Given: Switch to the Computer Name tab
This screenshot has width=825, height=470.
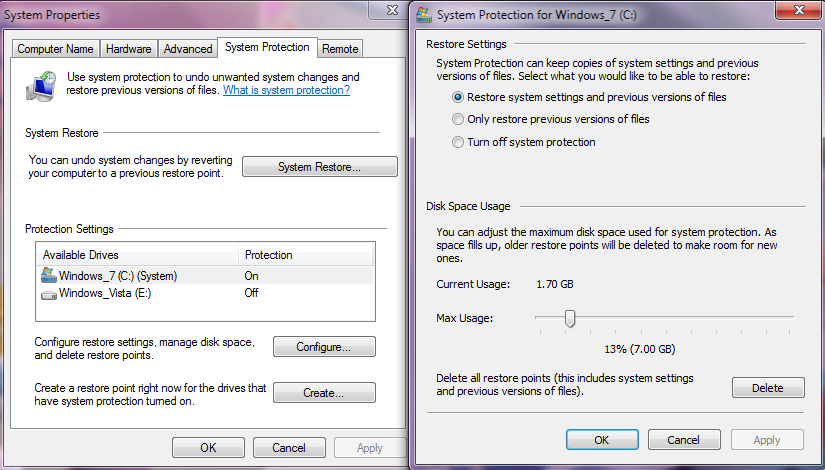Looking at the screenshot, I should coord(55,49).
